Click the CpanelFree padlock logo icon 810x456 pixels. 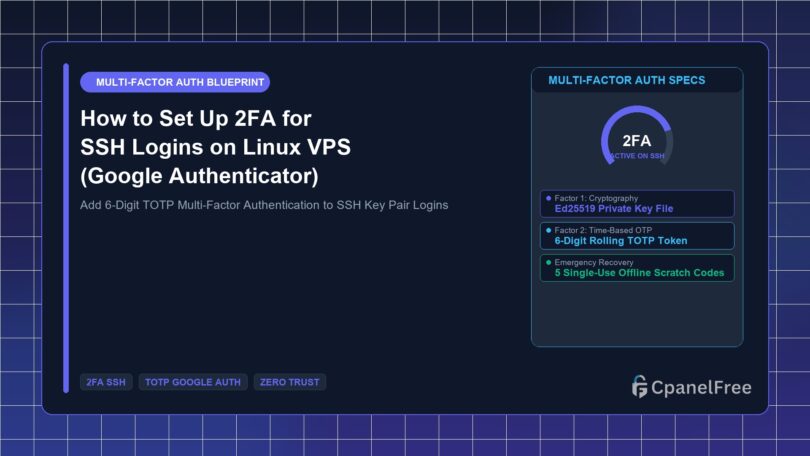(640, 387)
